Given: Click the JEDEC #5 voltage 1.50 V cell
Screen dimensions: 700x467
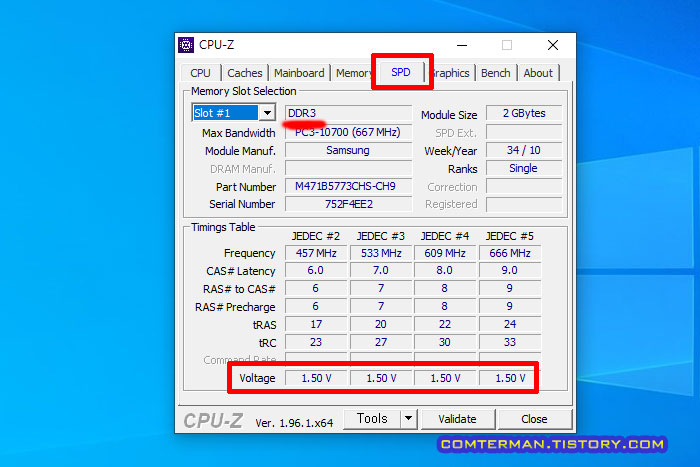Looking at the screenshot, I should [x=510, y=378].
